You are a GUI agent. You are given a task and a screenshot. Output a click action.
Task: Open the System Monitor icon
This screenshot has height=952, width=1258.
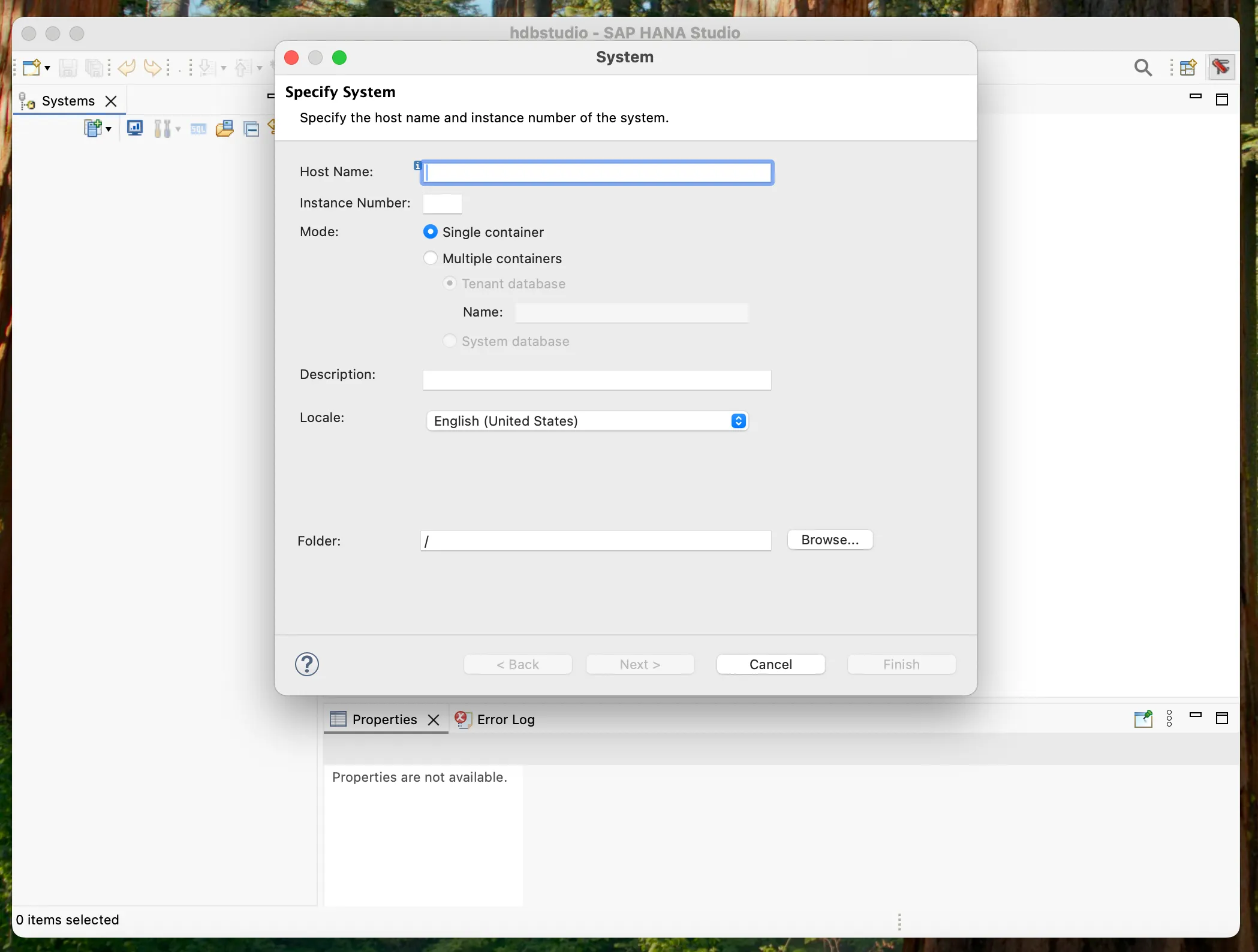135,128
